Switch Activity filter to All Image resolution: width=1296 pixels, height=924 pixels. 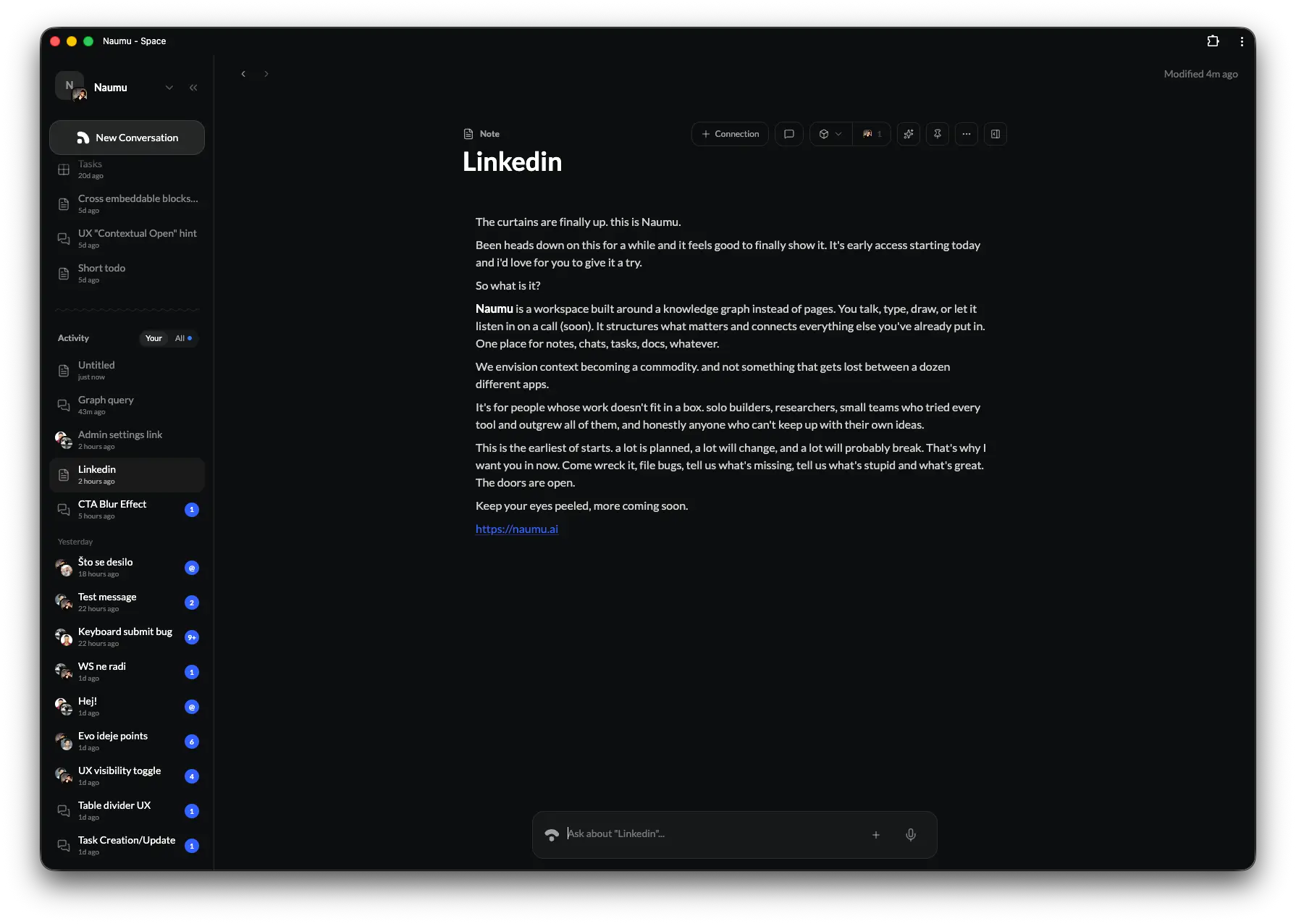[183, 338]
